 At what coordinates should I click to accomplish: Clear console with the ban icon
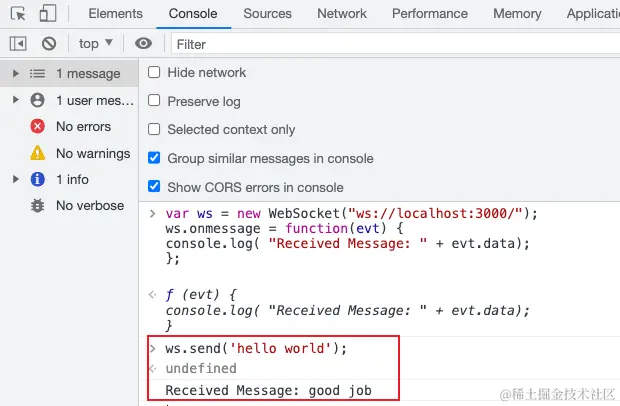tap(49, 43)
